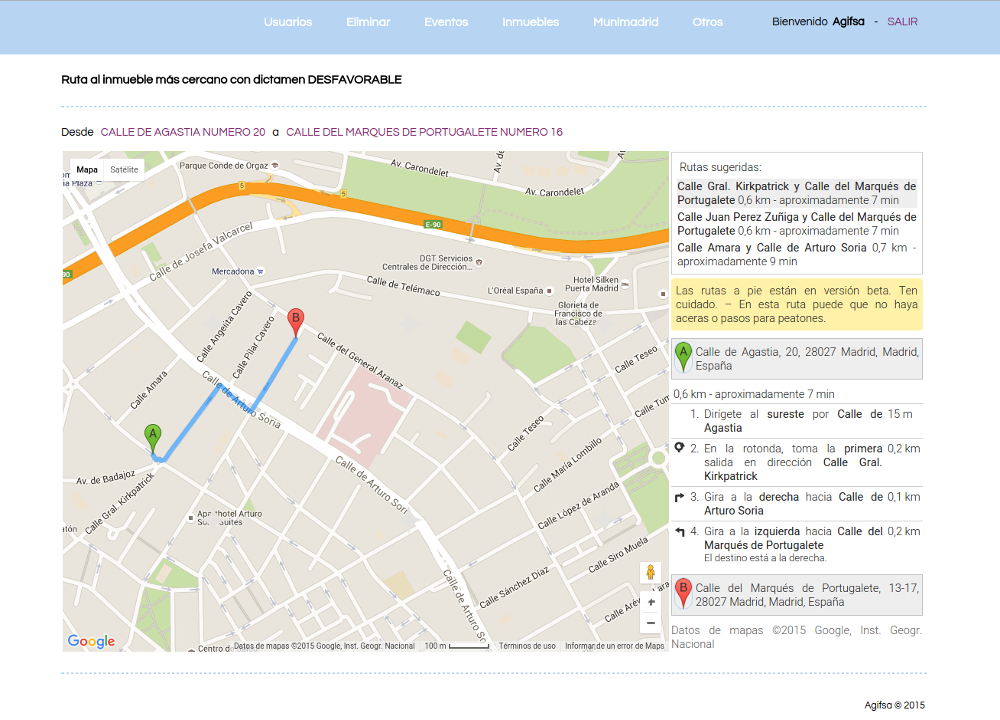This screenshot has width=1000, height=720.
Task: Click the red marker B on the map
Action: (295, 321)
